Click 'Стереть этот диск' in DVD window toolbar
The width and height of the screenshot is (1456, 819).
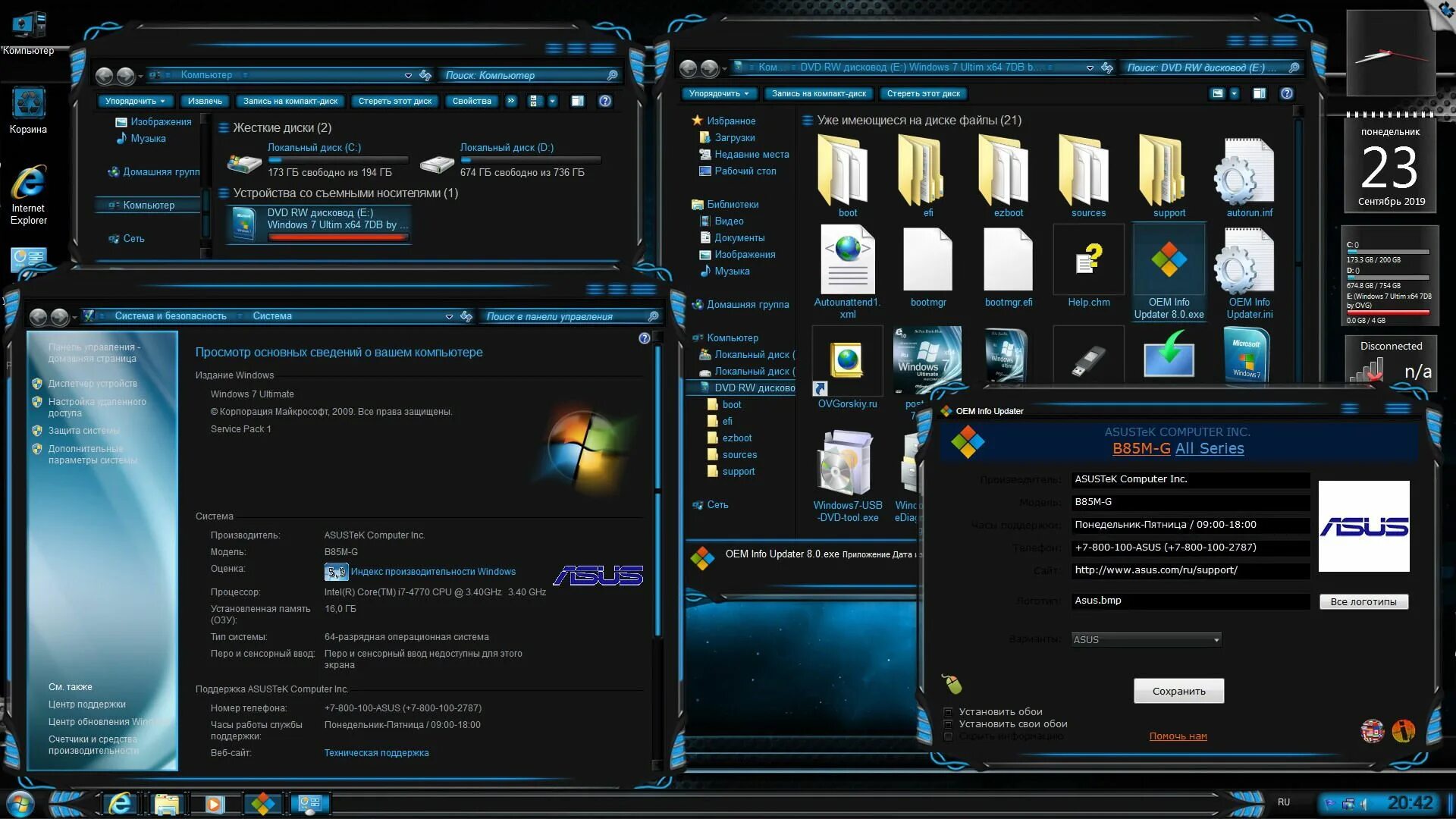924,93
